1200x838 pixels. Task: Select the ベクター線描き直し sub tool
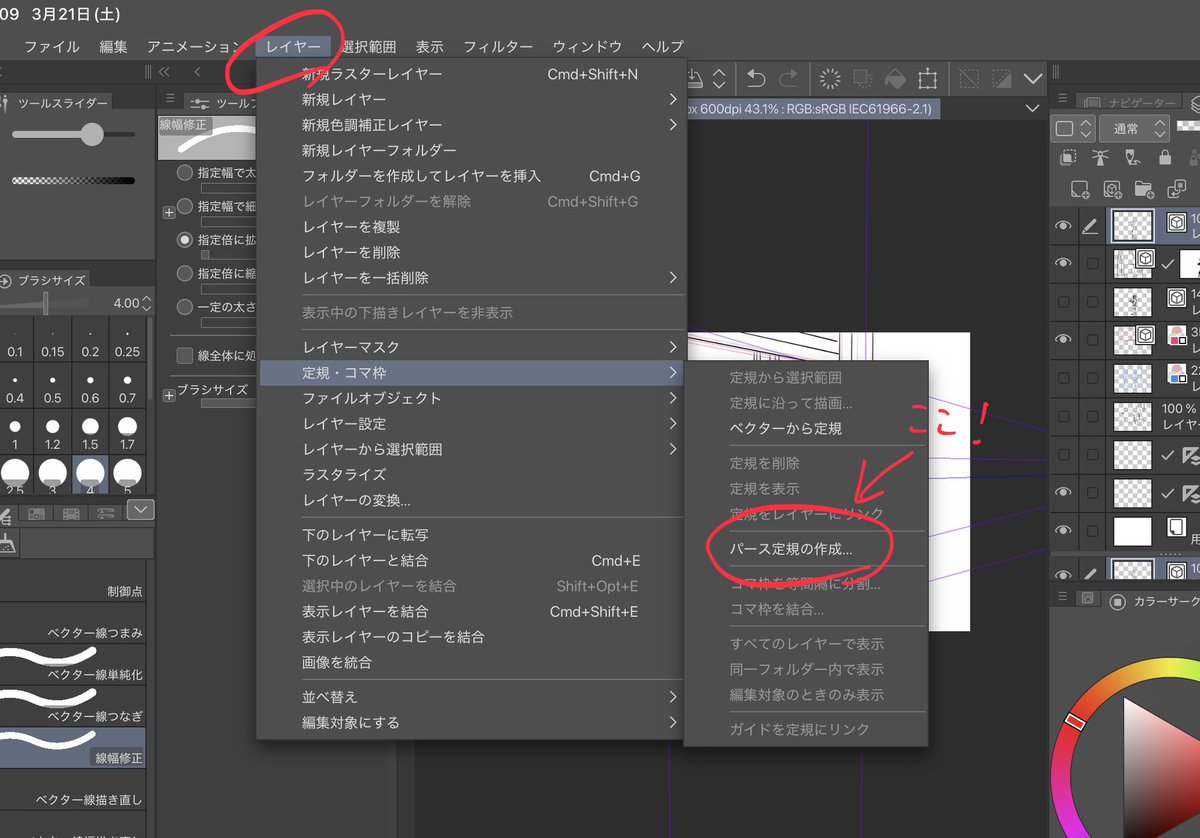click(x=75, y=789)
